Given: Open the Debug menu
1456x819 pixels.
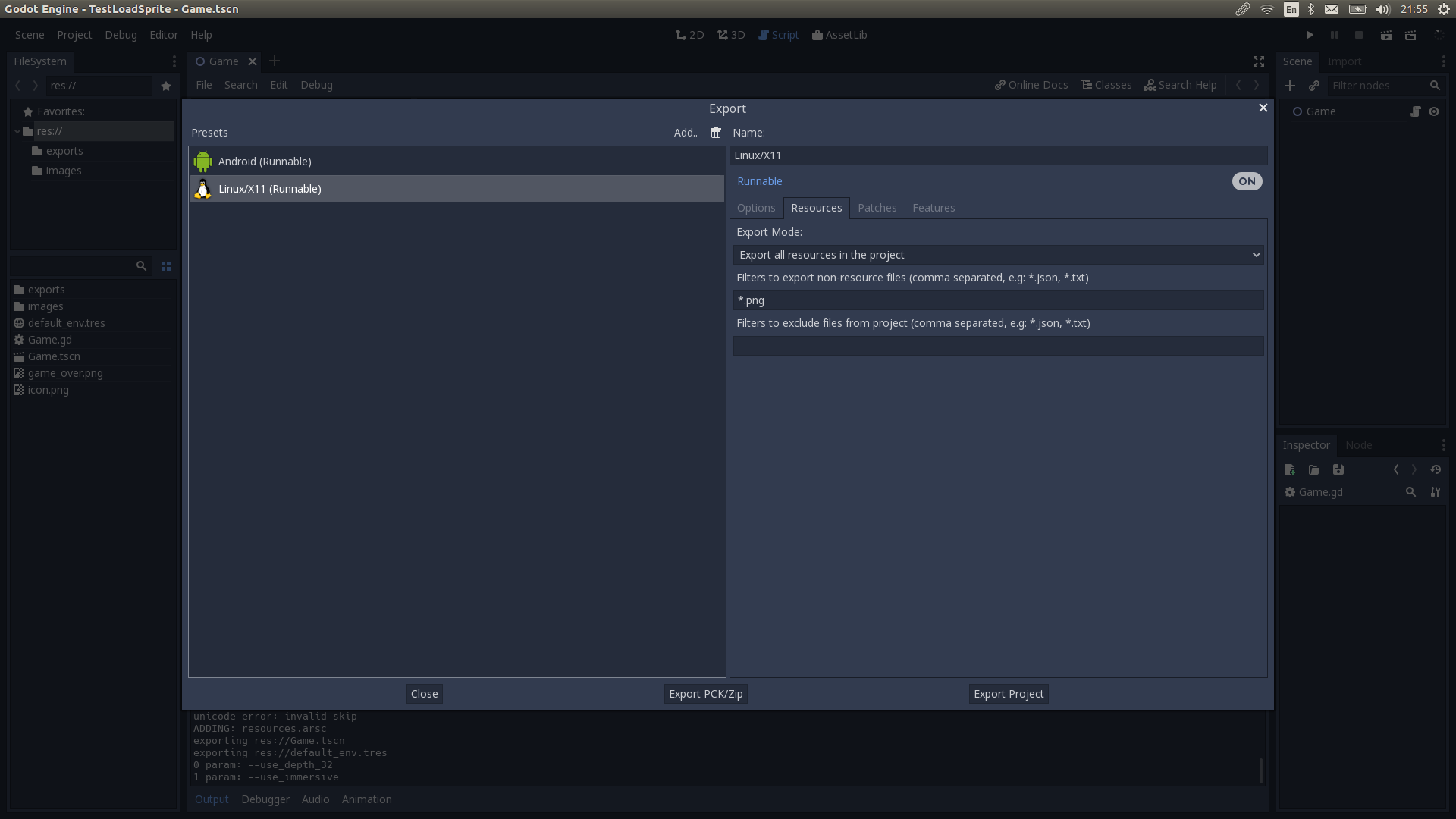Looking at the screenshot, I should [x=121, y=35].
